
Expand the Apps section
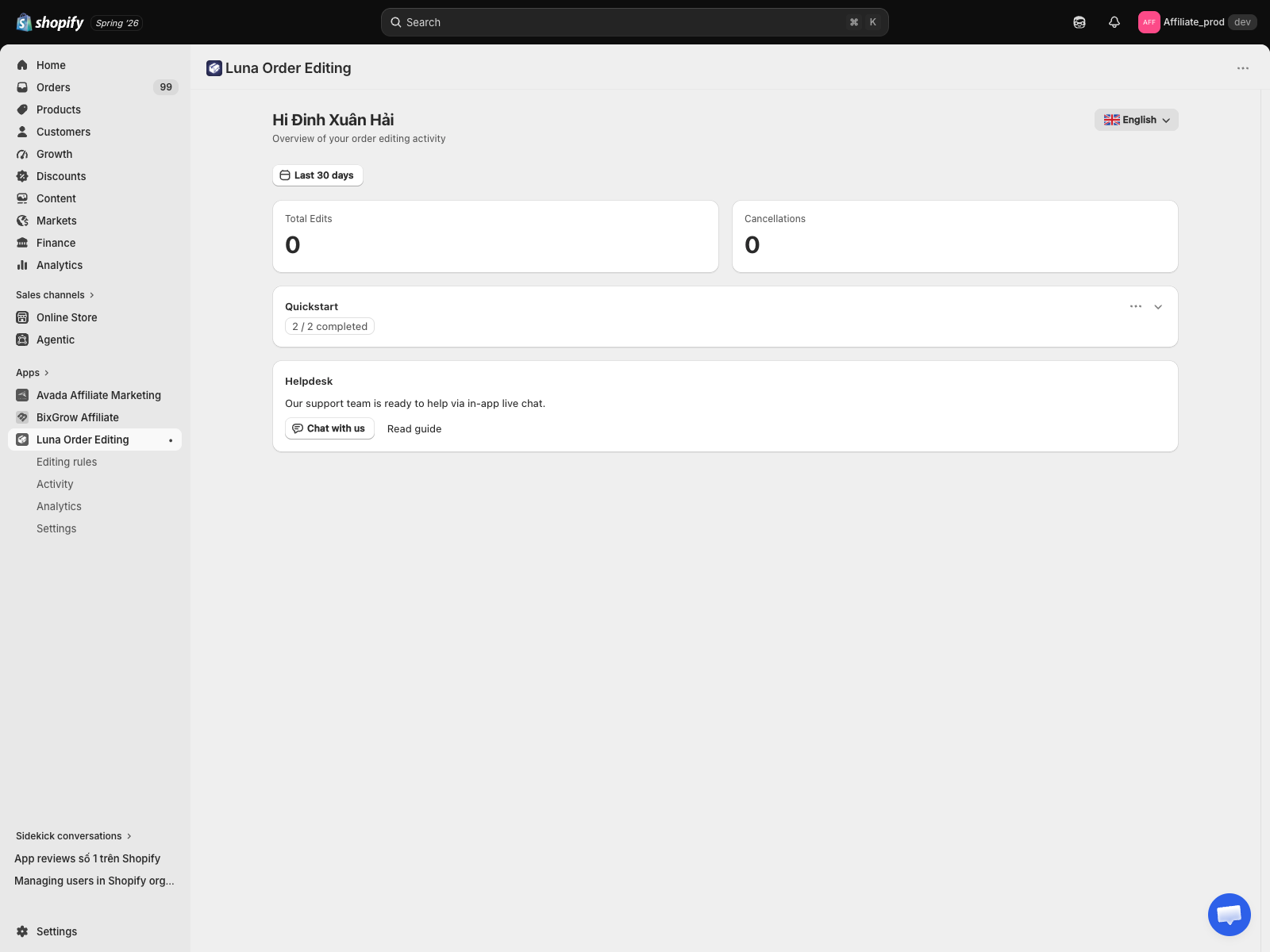(x=33, y=373)
